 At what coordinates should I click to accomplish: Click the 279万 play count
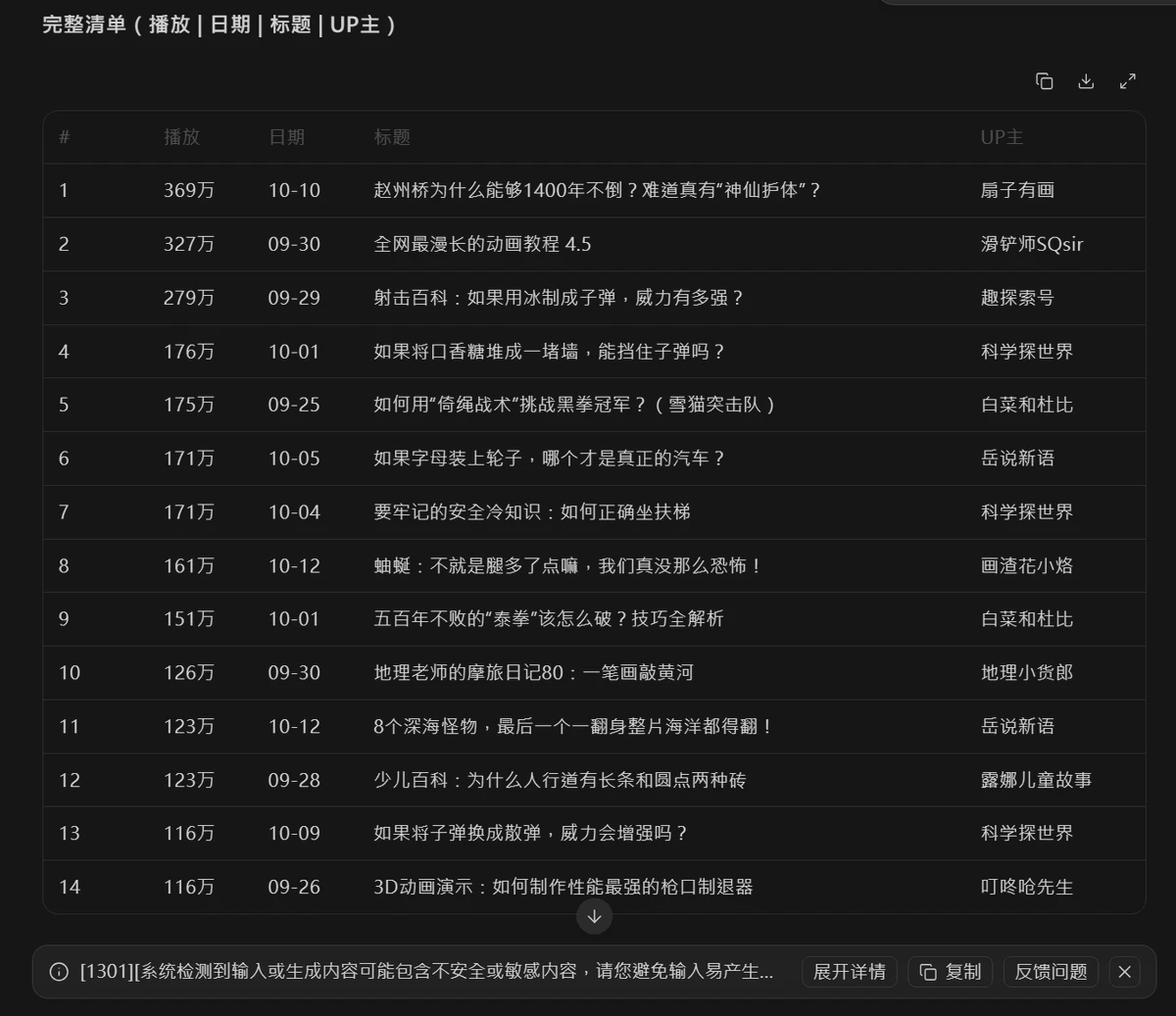pyautogui.click(x=189, y=298)
